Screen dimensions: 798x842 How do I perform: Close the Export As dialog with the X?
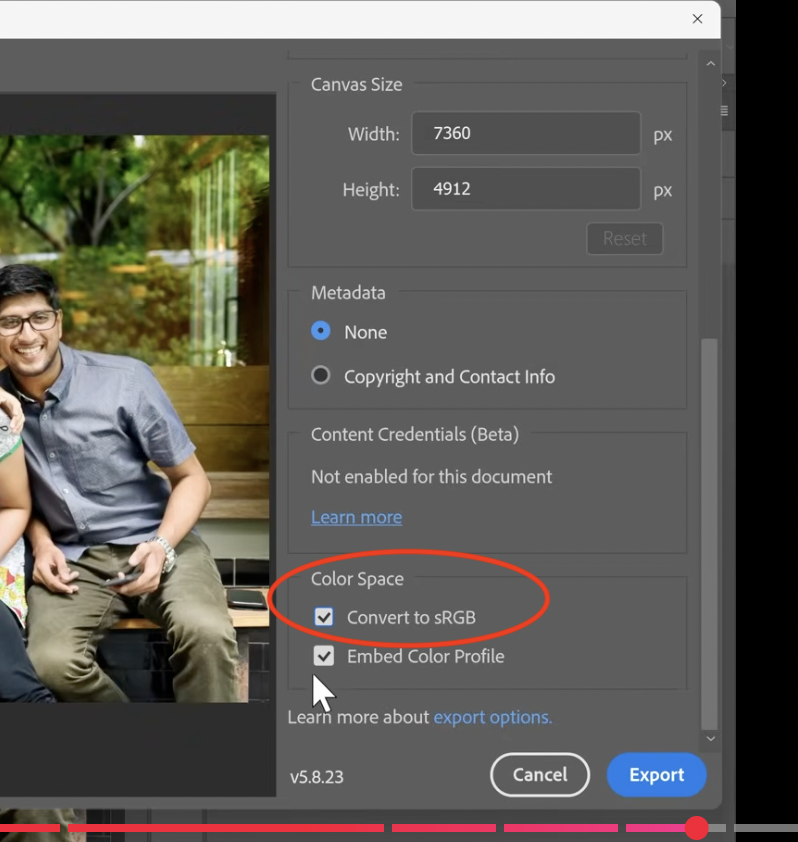697,19
